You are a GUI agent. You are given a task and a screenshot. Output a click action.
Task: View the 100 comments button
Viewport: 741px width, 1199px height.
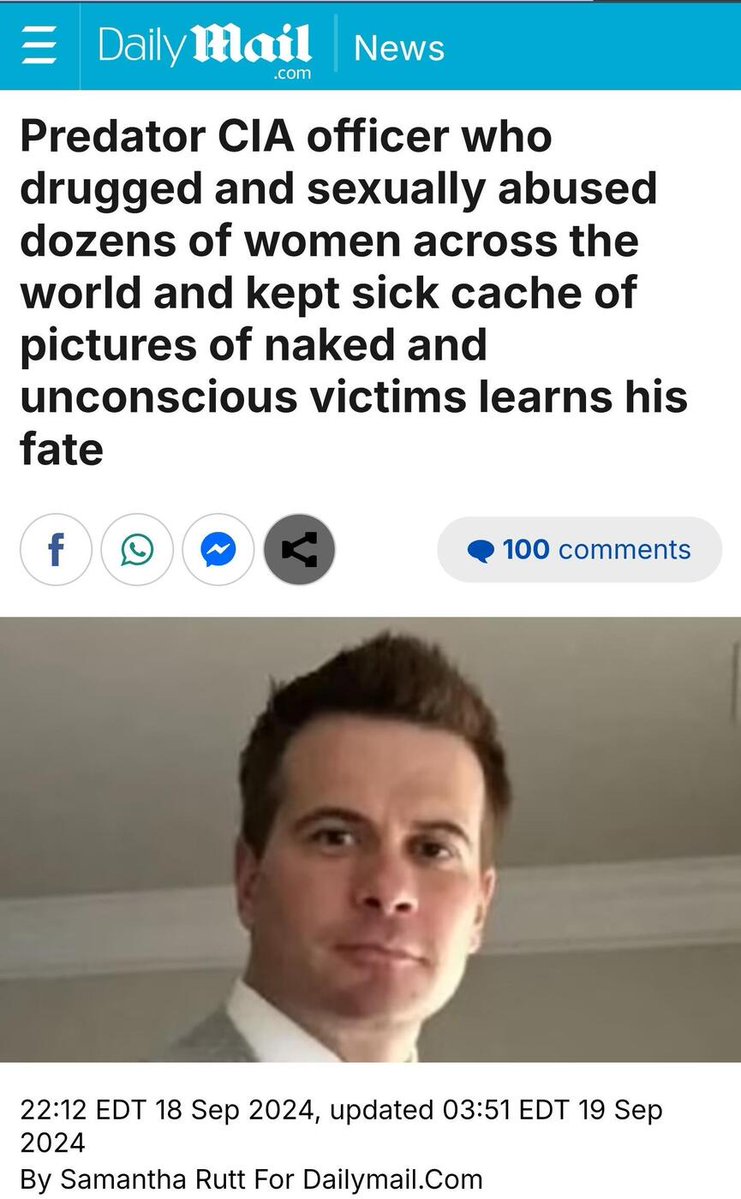click(x=580, y=549)
